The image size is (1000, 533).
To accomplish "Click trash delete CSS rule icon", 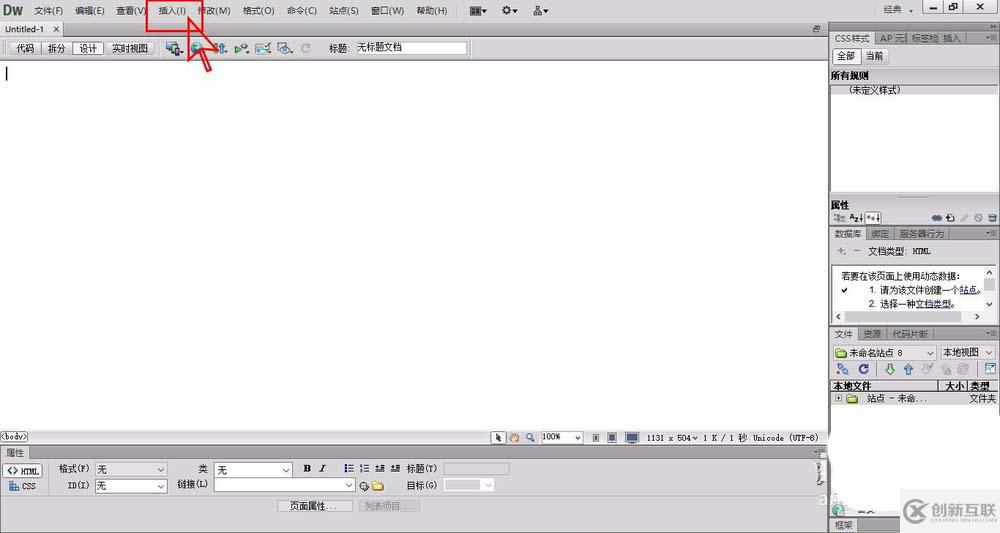I will [x=992, y=218].
